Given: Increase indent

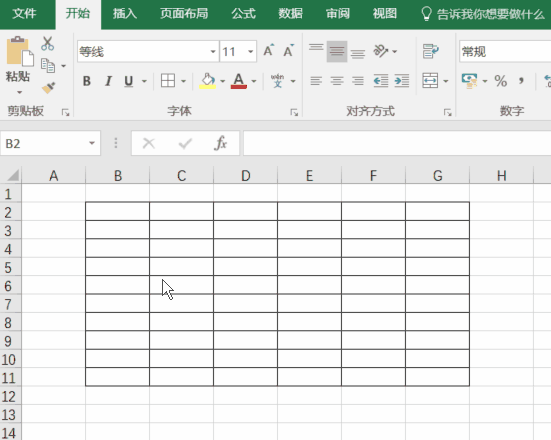Looking at the screenshot, I should (402, 81).
